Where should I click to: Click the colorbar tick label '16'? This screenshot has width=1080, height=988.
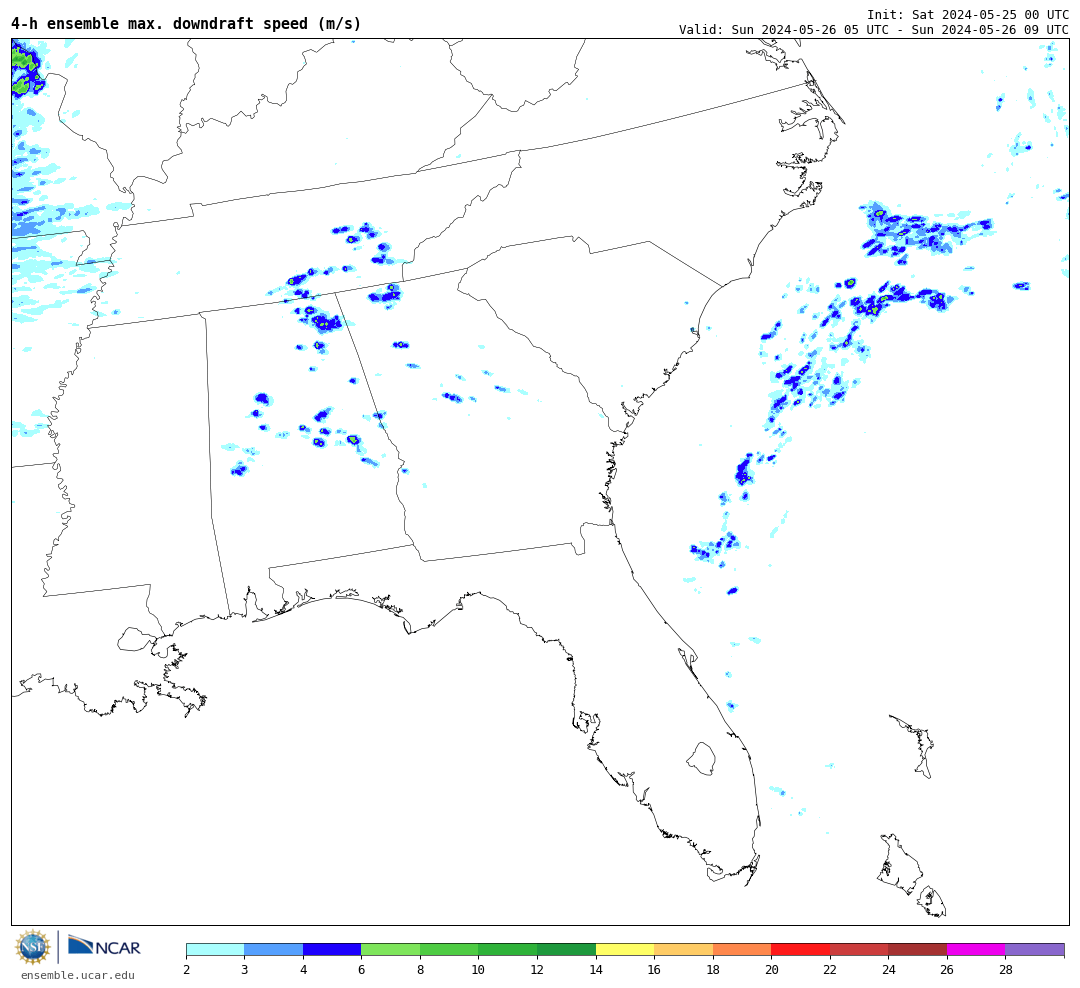click(x=654, y=969)
